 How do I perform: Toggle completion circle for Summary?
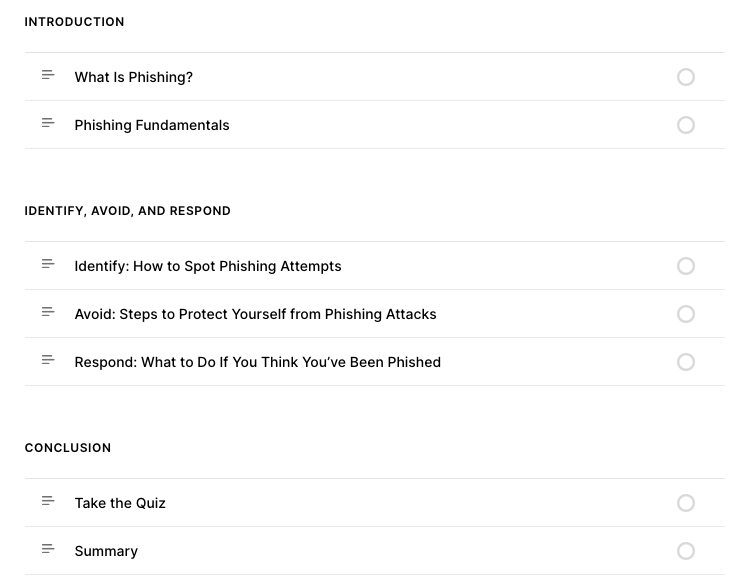[686, 551]
